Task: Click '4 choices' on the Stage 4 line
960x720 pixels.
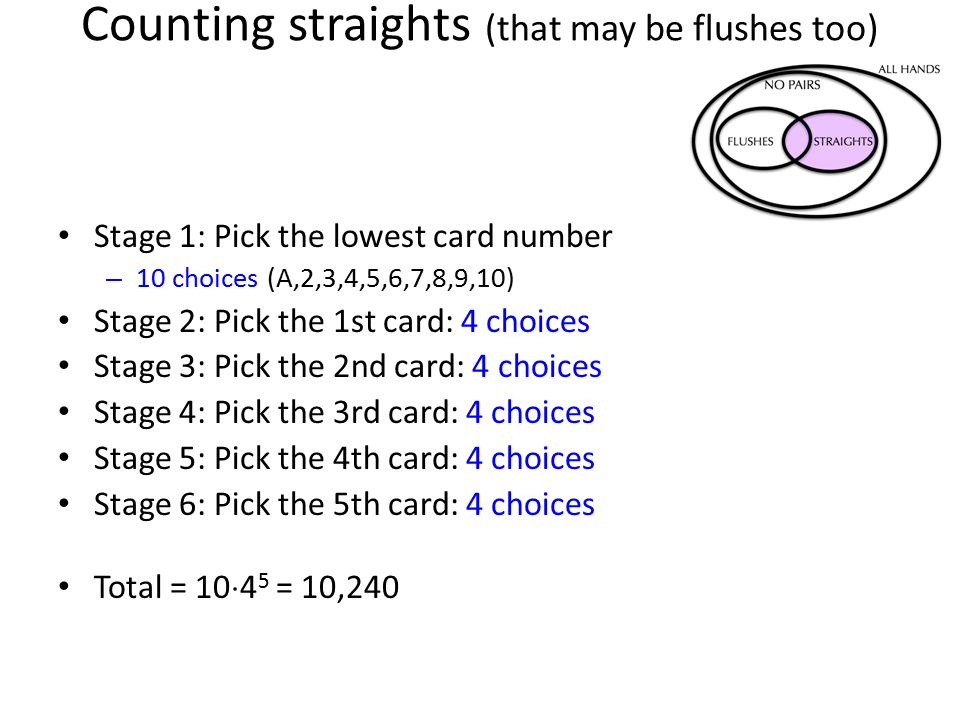Action: [530, 413]
